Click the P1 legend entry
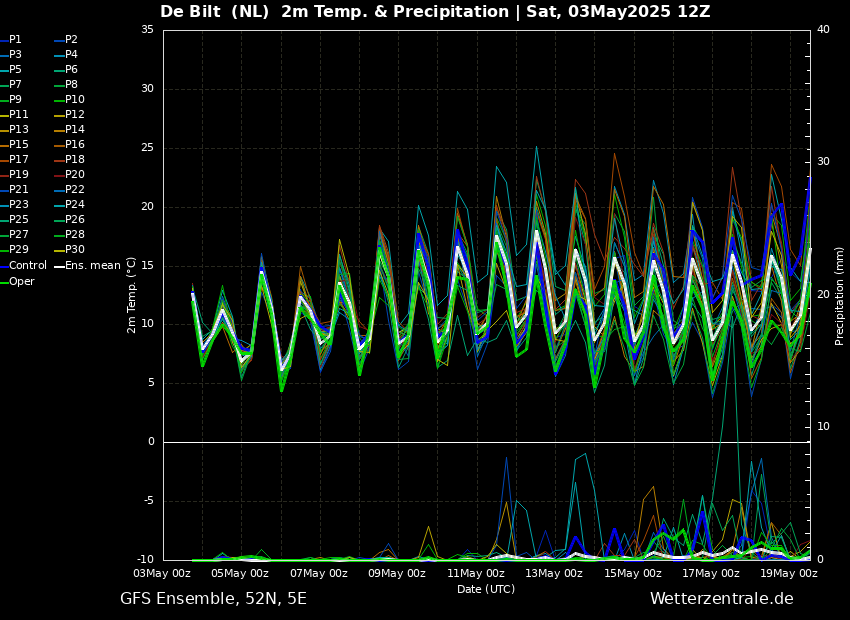 (x=15, y=40)
